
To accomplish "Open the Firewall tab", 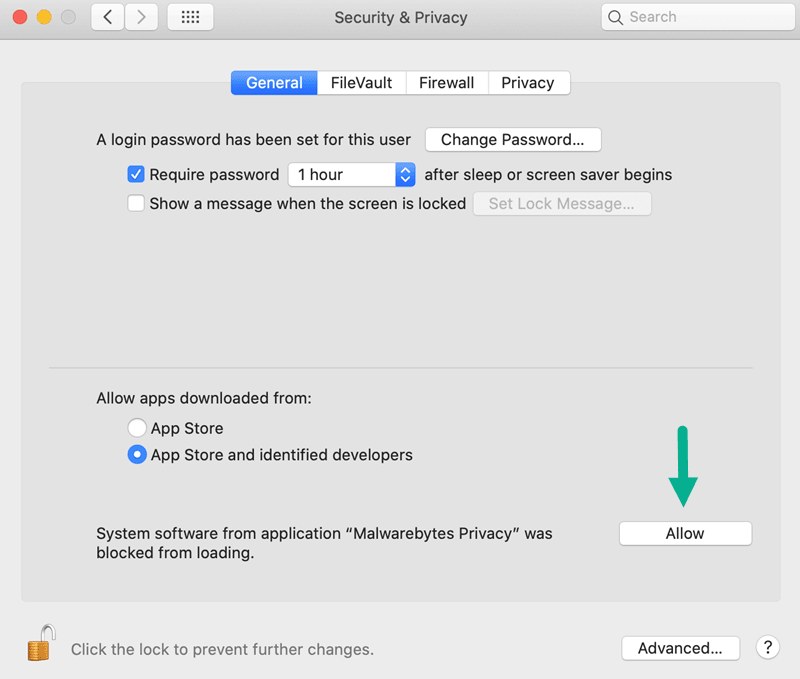I will [x=447, y=83].
